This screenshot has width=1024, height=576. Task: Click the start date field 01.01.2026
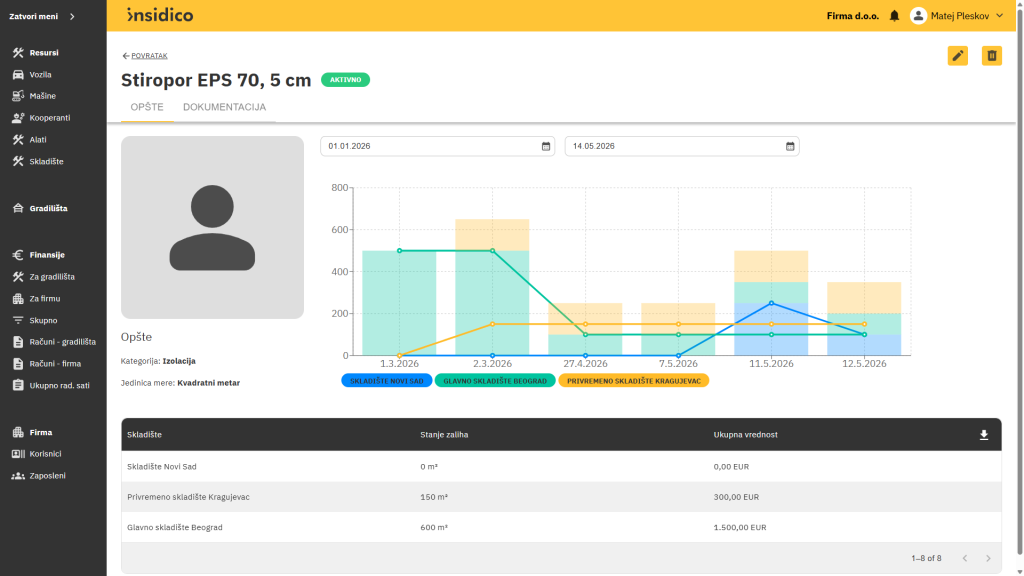pyautogui.click(x=437, y=146)
